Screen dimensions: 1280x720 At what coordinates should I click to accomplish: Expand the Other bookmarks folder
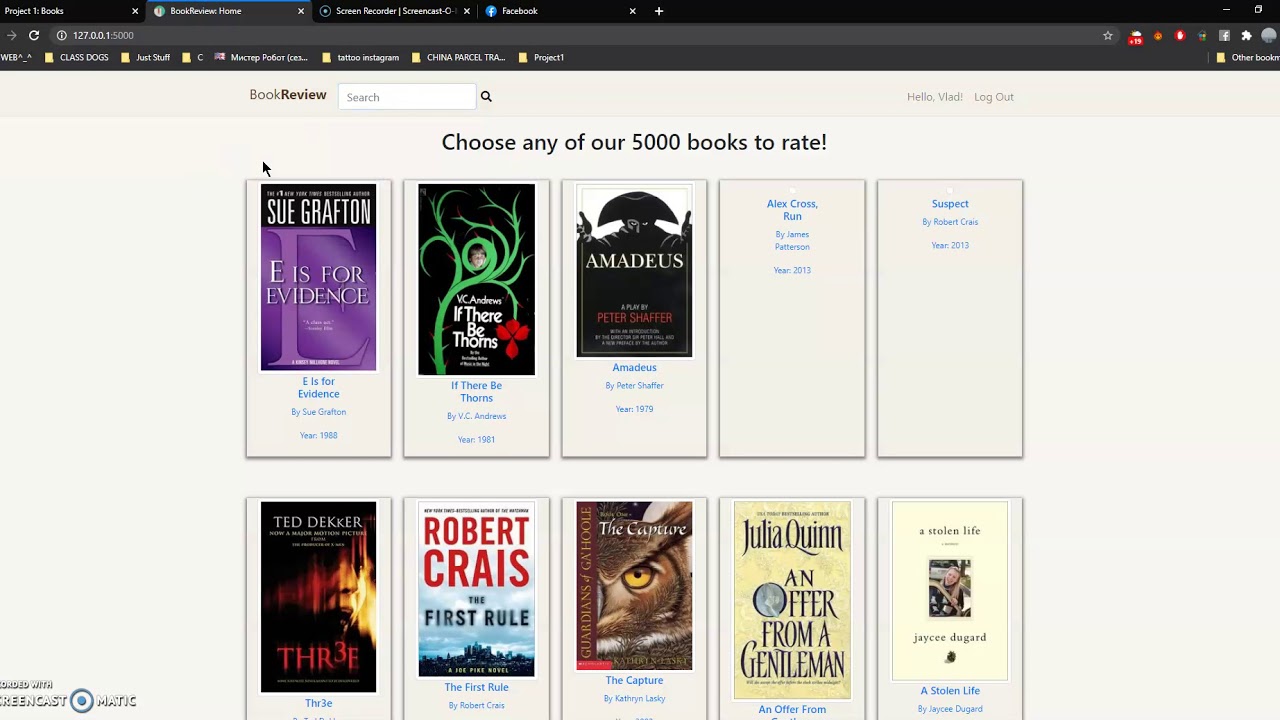tap(1248, 58)
